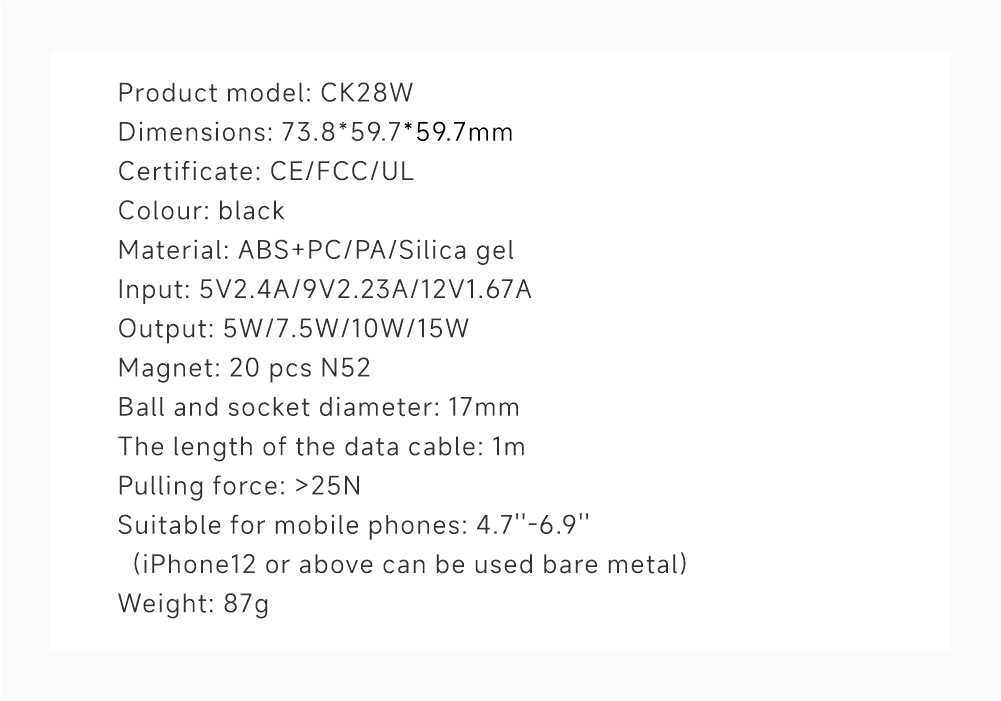Click the 87g weight value

(x=246, y=604)
